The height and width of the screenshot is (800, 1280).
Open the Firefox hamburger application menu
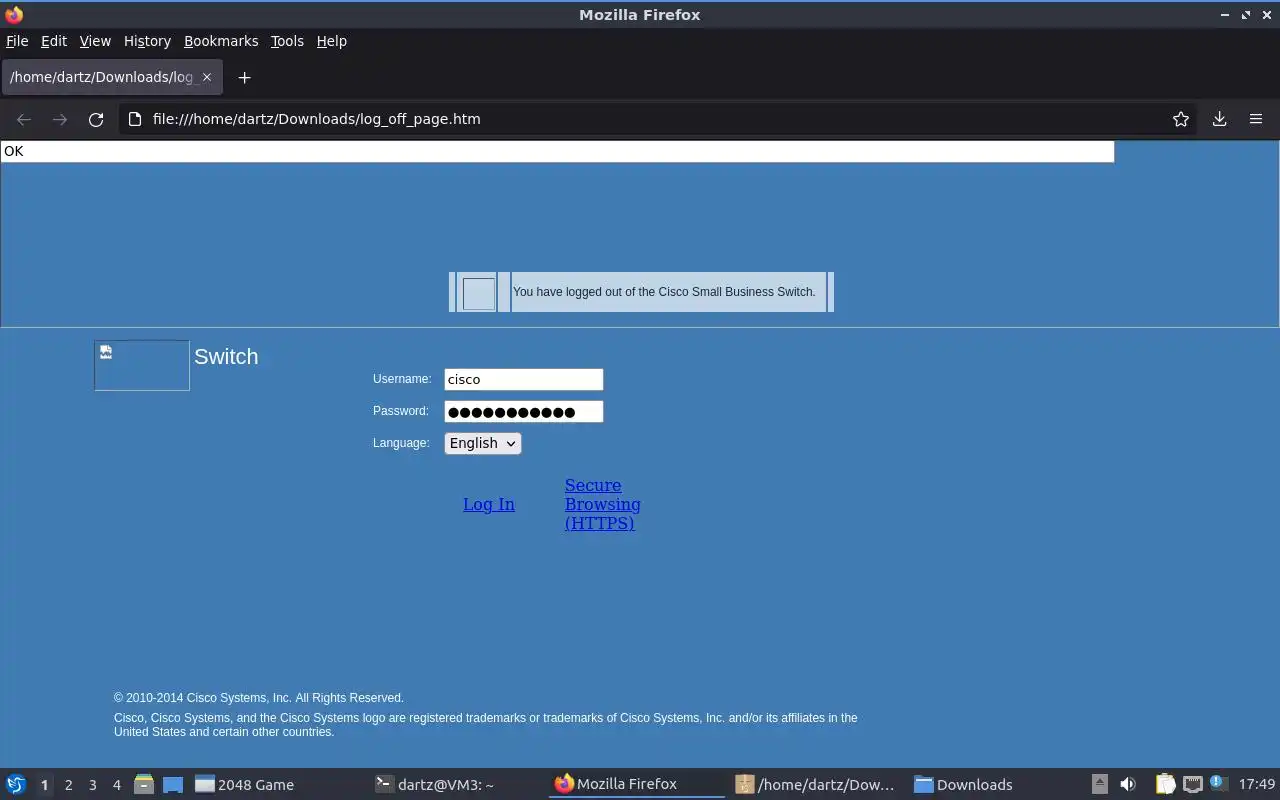click(1256, 119)
